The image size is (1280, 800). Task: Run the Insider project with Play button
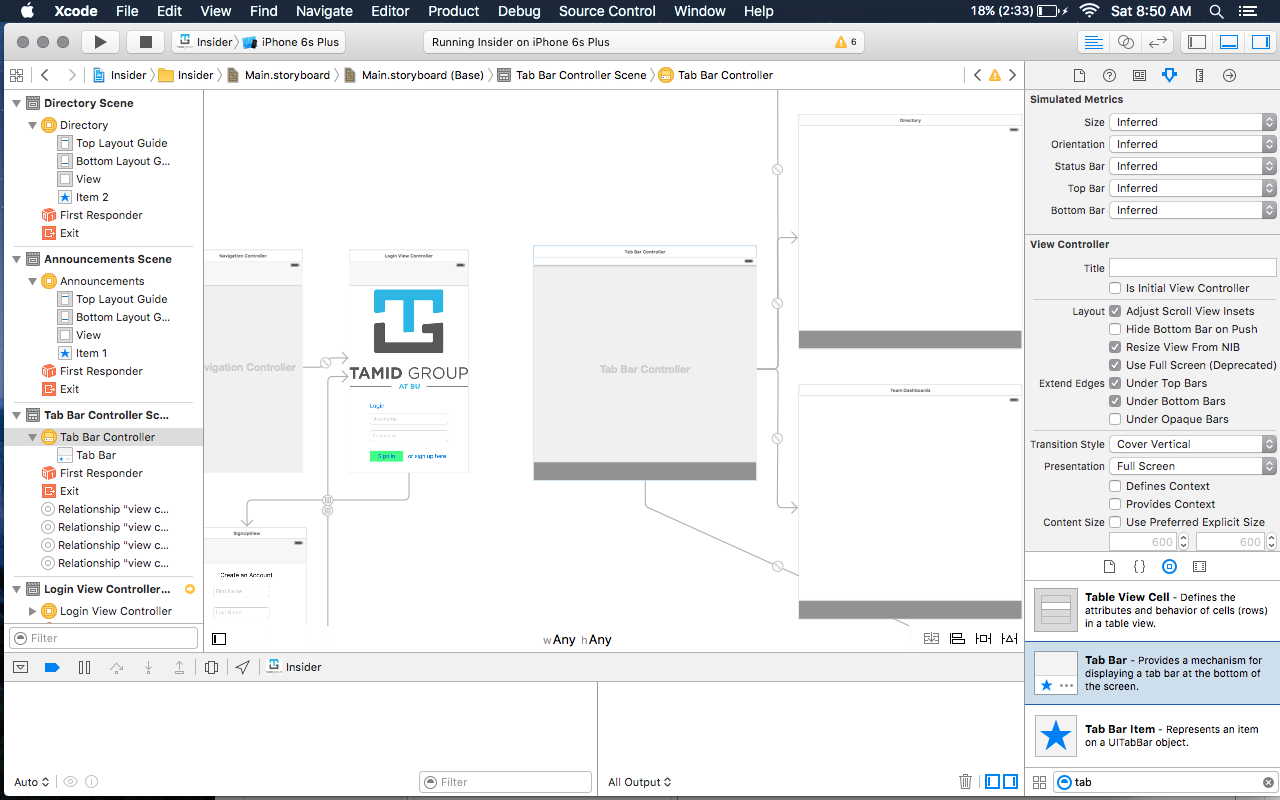[x=100, y=42]
